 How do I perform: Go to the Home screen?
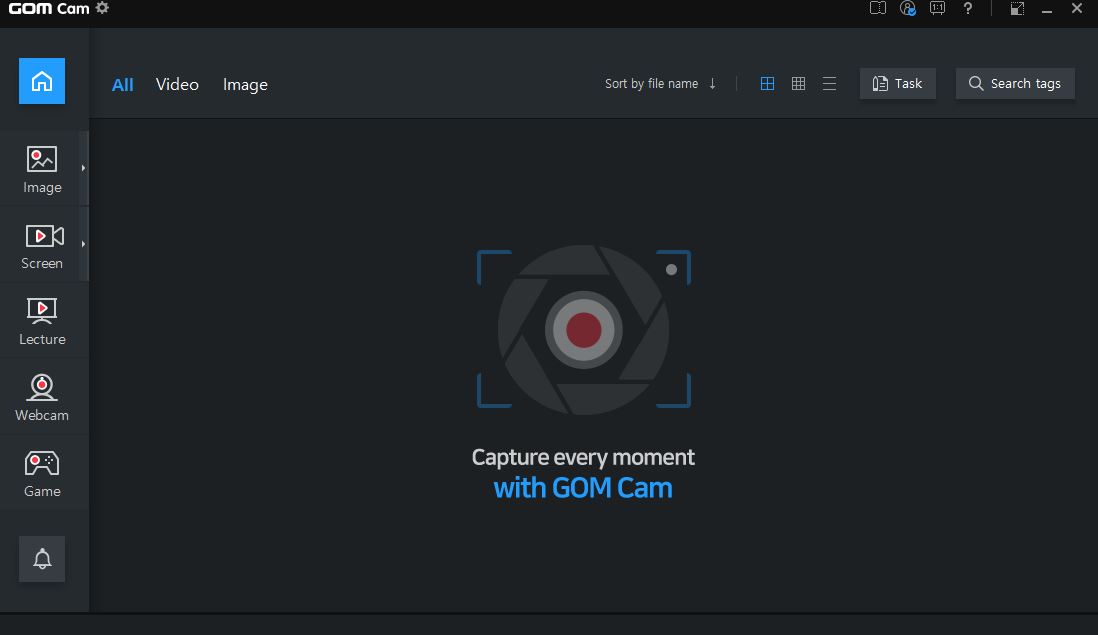(42, 81)
